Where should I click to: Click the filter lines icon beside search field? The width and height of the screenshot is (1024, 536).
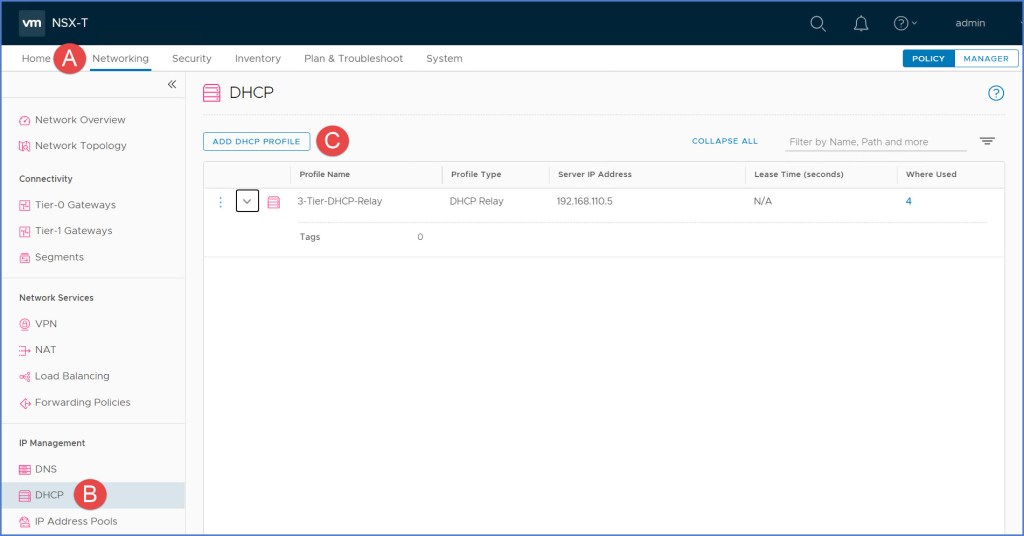pyautogui.click(x=987, y=142)
